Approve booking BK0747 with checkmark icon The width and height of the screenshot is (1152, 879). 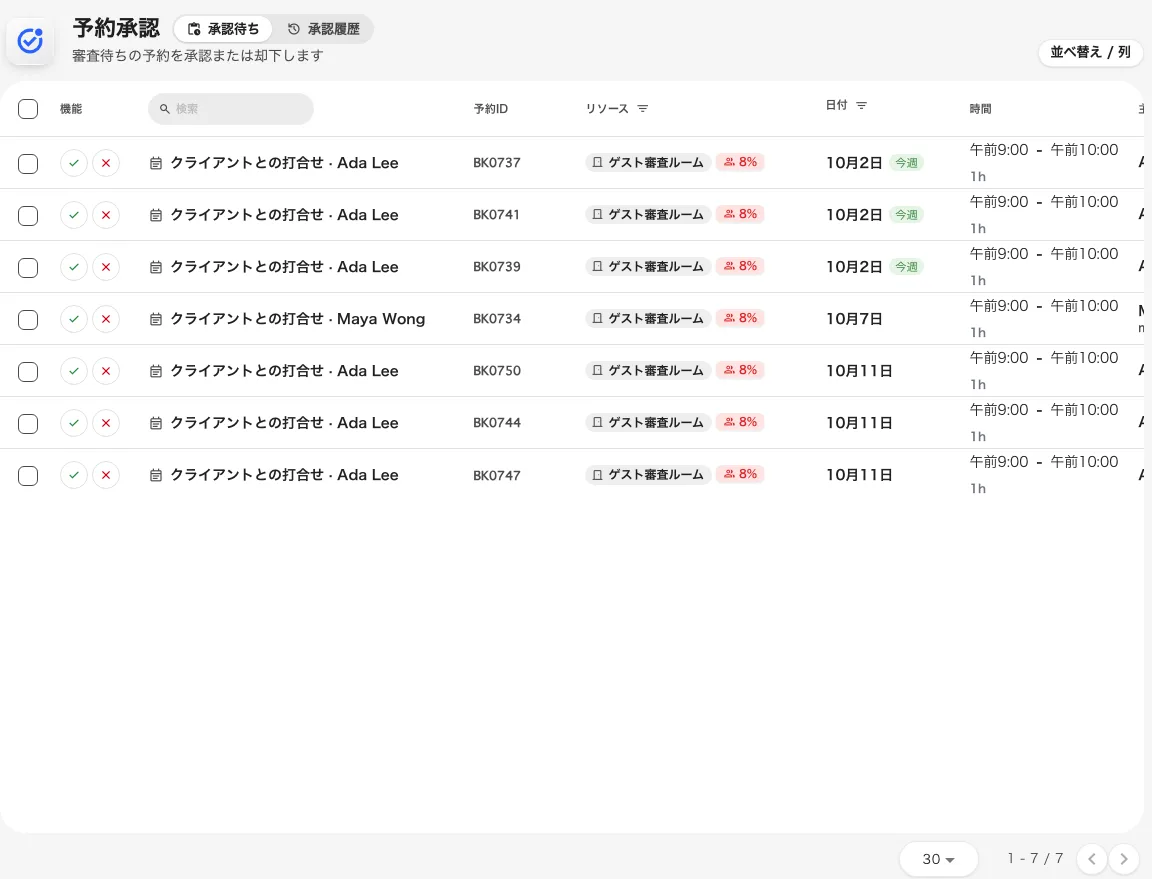tap(73, 476)
